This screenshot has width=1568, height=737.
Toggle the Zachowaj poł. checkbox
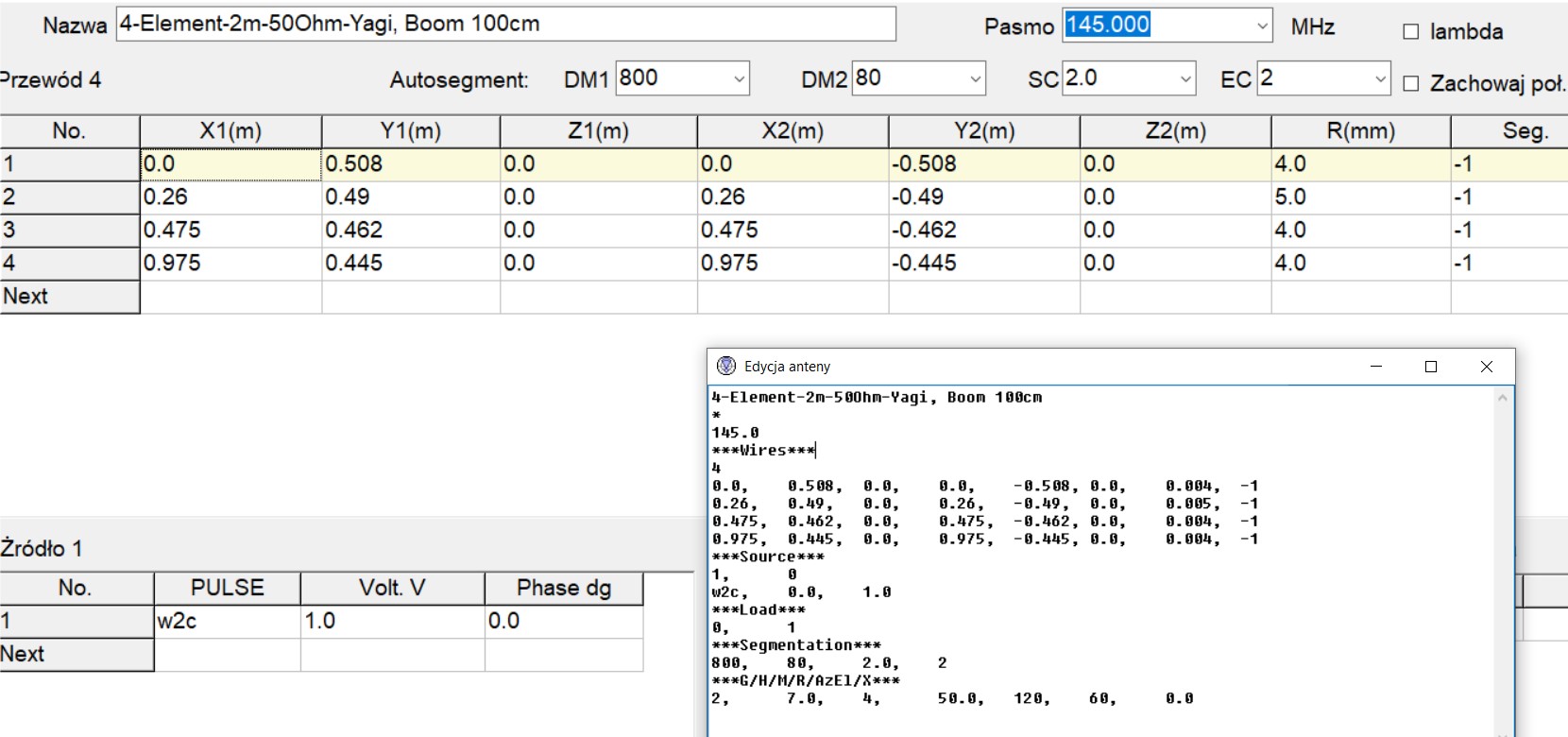tap(1411, 83)
